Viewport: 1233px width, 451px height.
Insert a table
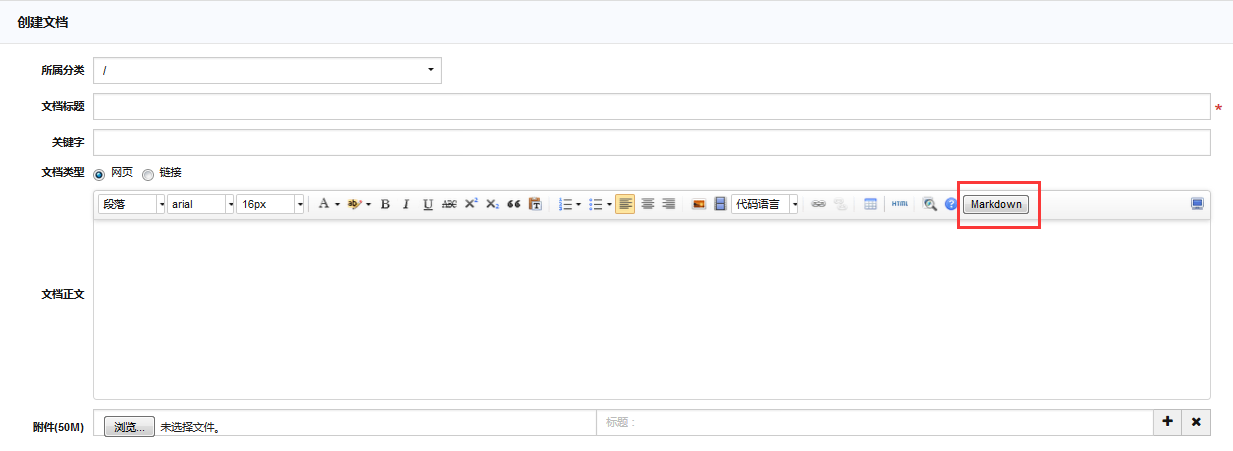coord(870,204)
